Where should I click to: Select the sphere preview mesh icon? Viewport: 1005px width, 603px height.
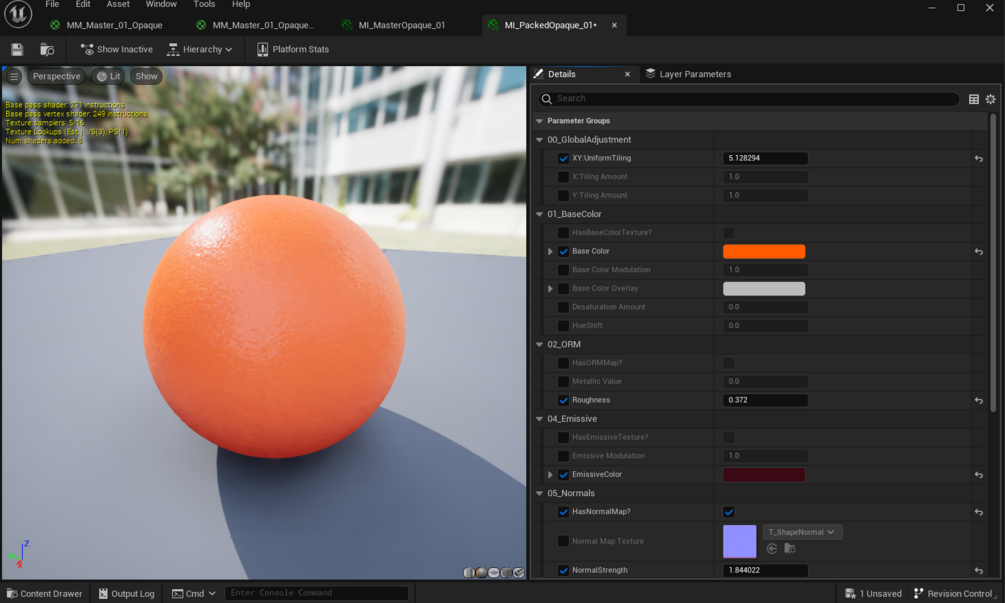tap(481, 572)
